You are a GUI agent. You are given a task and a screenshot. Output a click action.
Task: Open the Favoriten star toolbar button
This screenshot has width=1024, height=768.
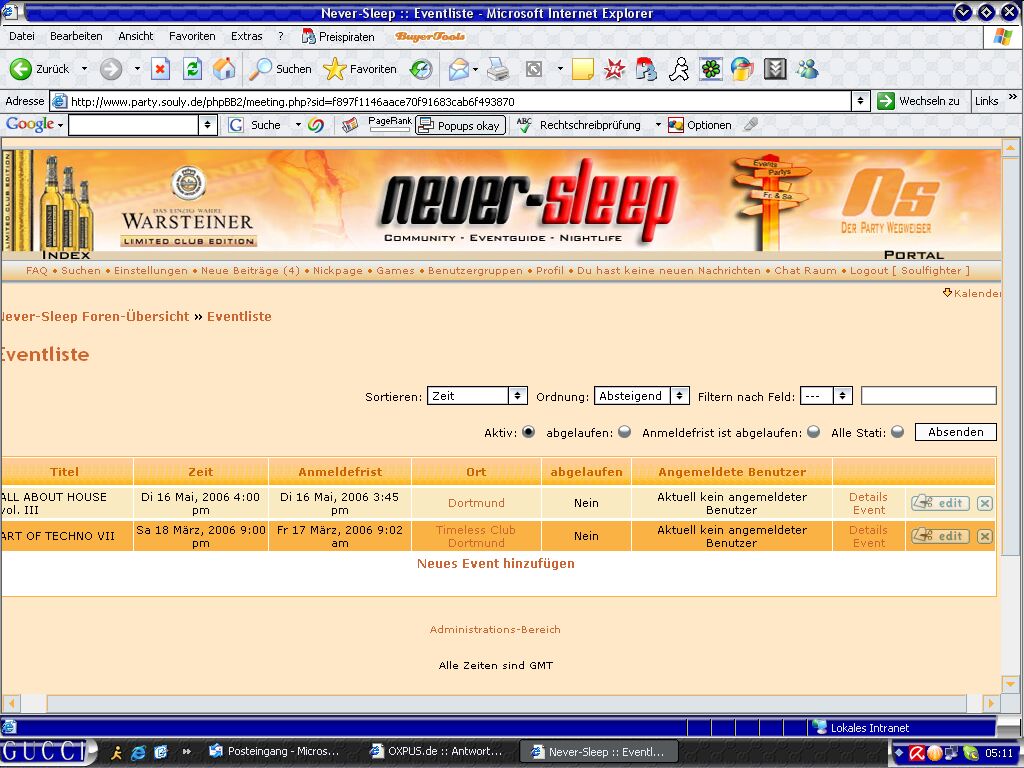pyautogui.click(x=360, y=69)
